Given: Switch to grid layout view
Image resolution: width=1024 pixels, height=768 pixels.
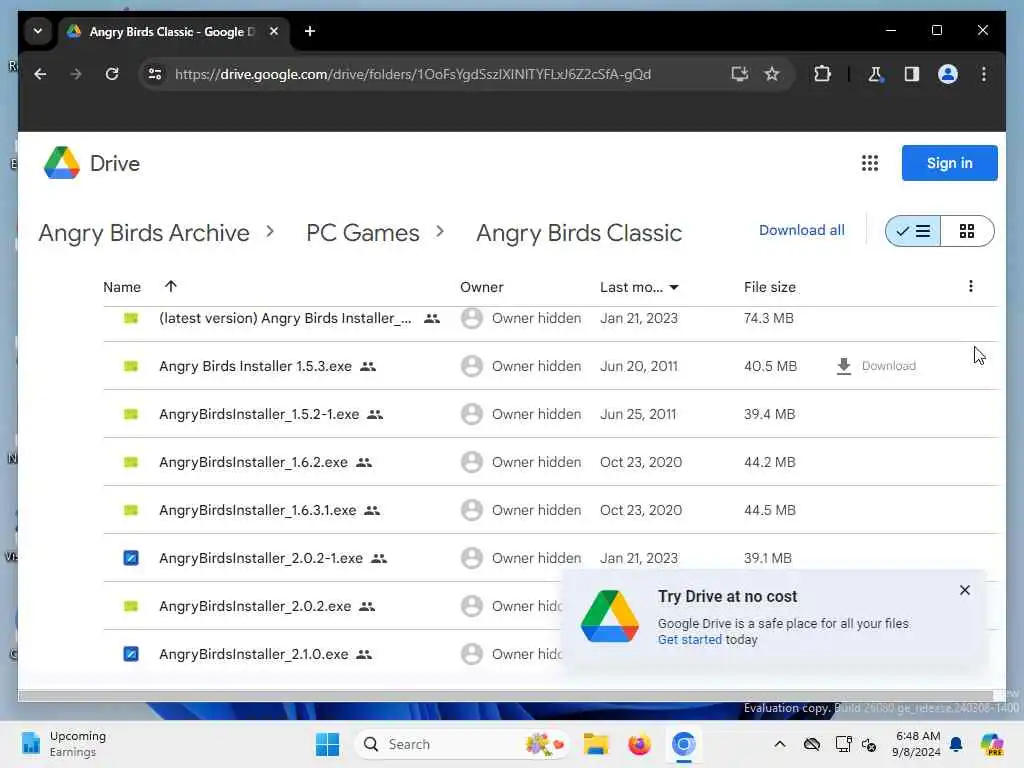Looking at the screenshot, I should click(x=967, y=231).
